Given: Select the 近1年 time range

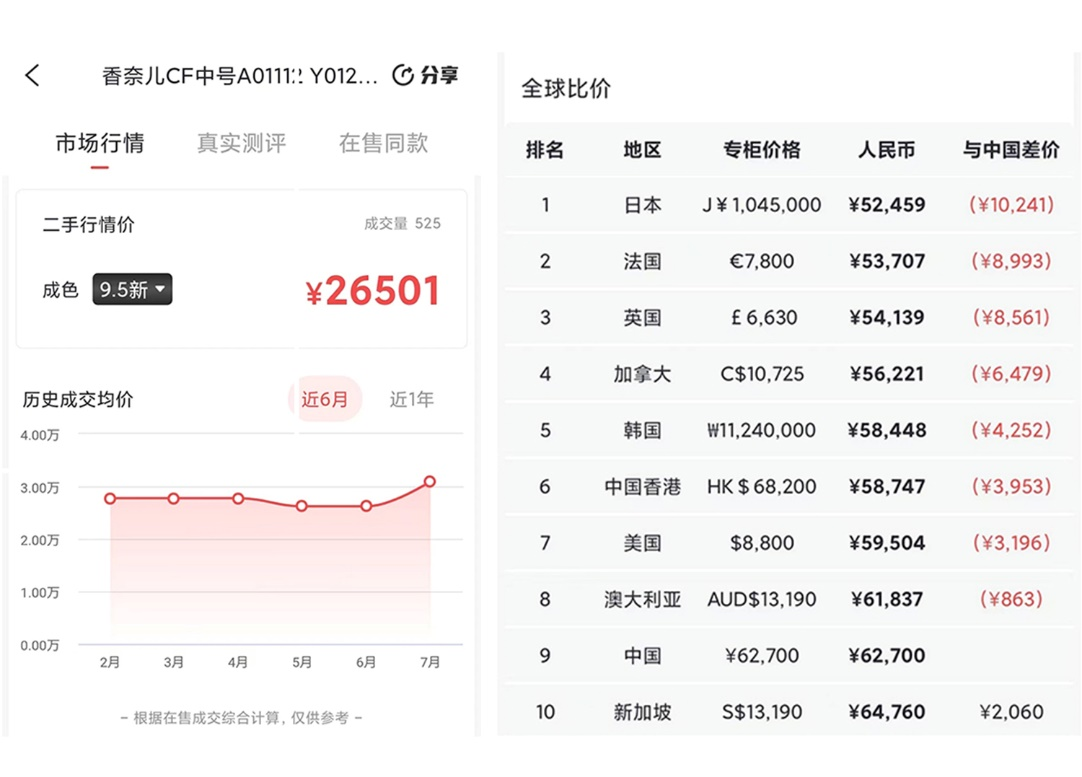Looking at the screenshot, I should click(x=412, y=399).
